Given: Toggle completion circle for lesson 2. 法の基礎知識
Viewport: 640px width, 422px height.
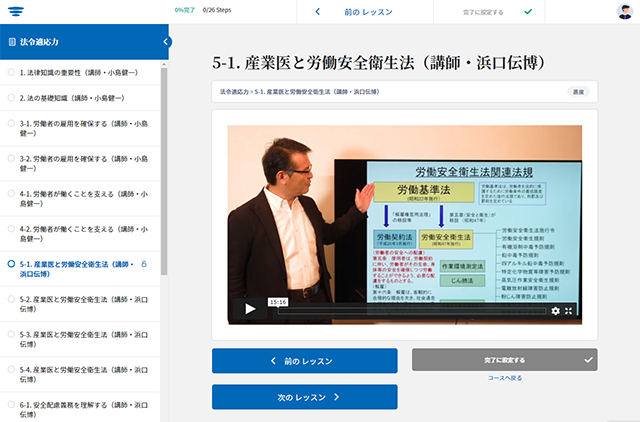Looking at the screenshot, I should (x=11, y=98).
